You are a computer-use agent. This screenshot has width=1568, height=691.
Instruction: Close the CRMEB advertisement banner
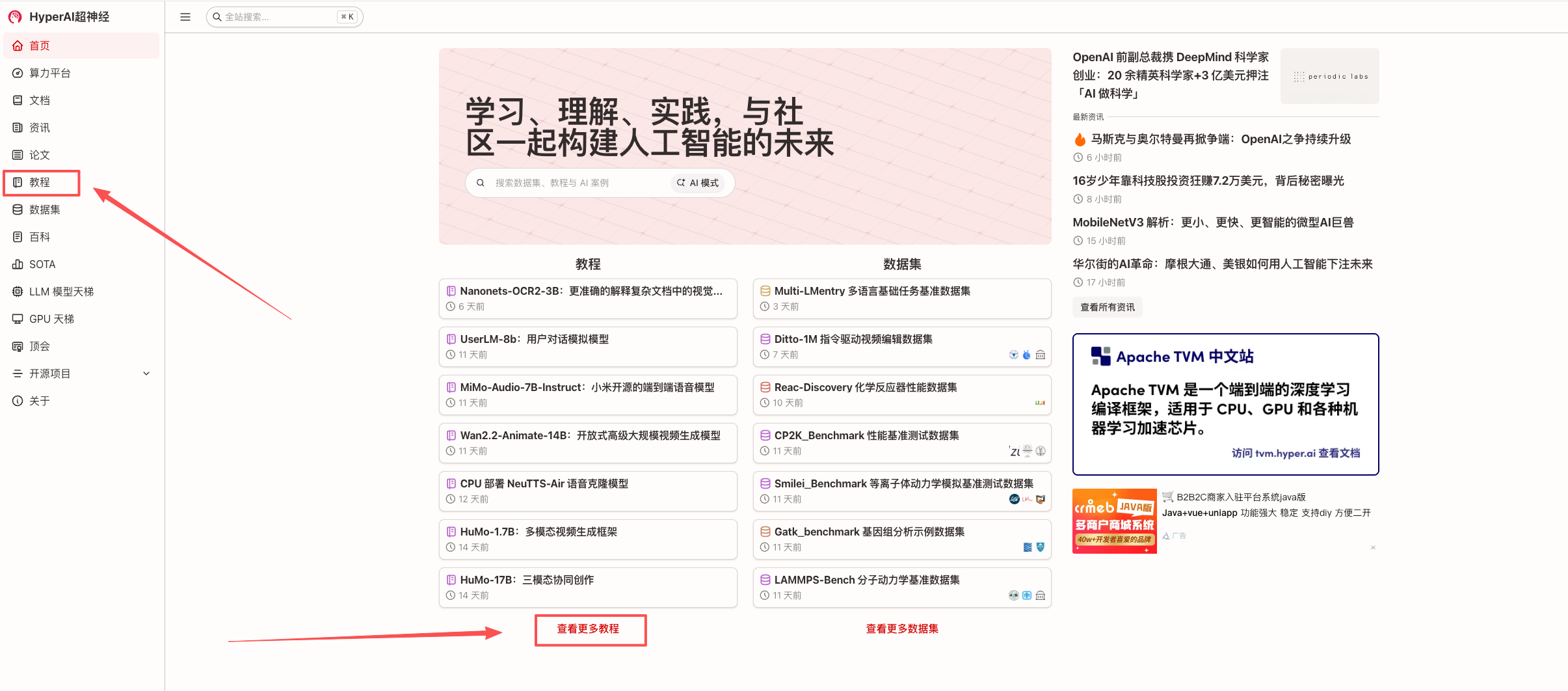tap(1372, 548)
